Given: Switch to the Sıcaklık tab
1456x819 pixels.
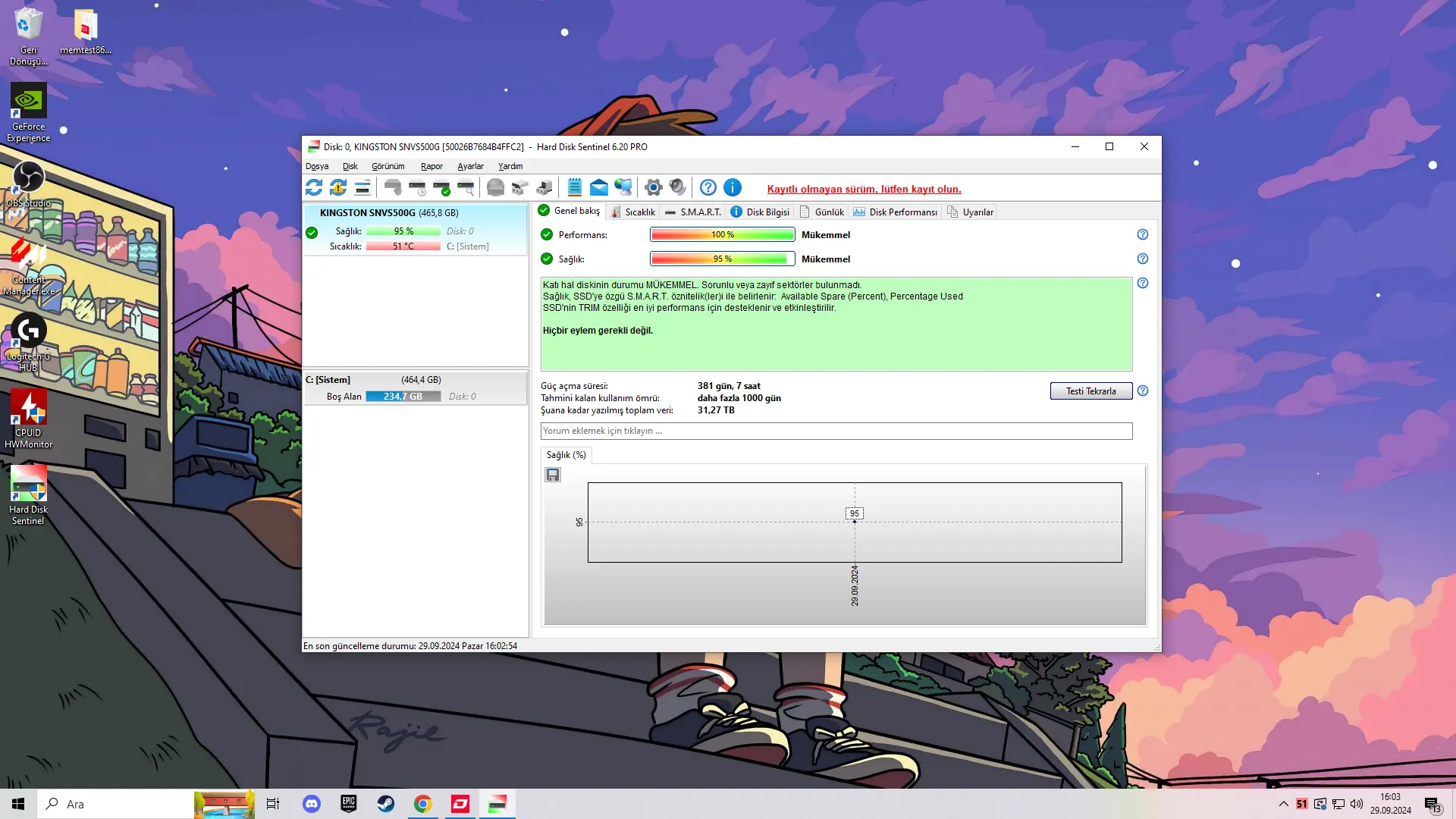Looking at the screenshot, I should point(632,212).
